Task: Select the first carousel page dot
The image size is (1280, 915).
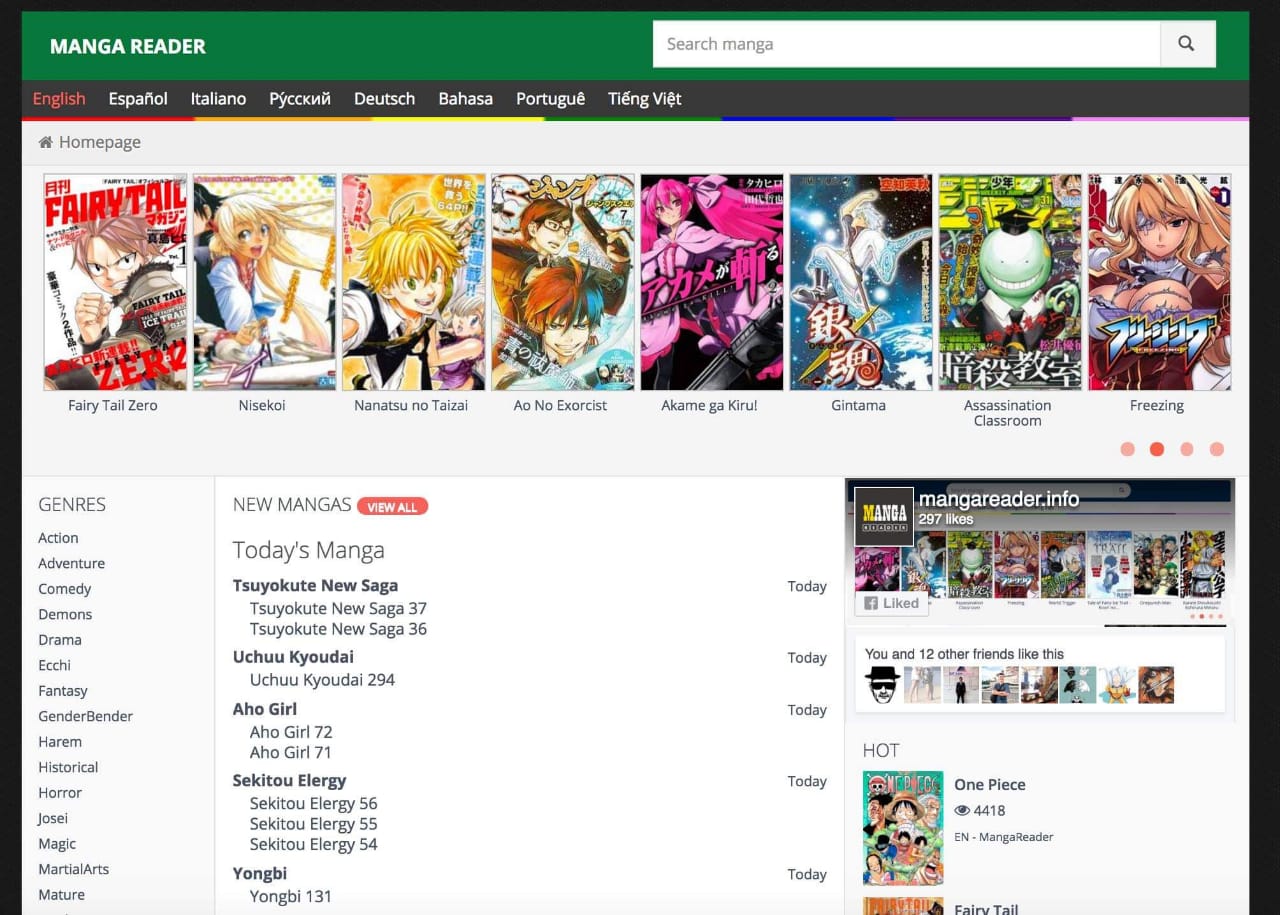Action: pyautogui.click(x=1128, y=449)
